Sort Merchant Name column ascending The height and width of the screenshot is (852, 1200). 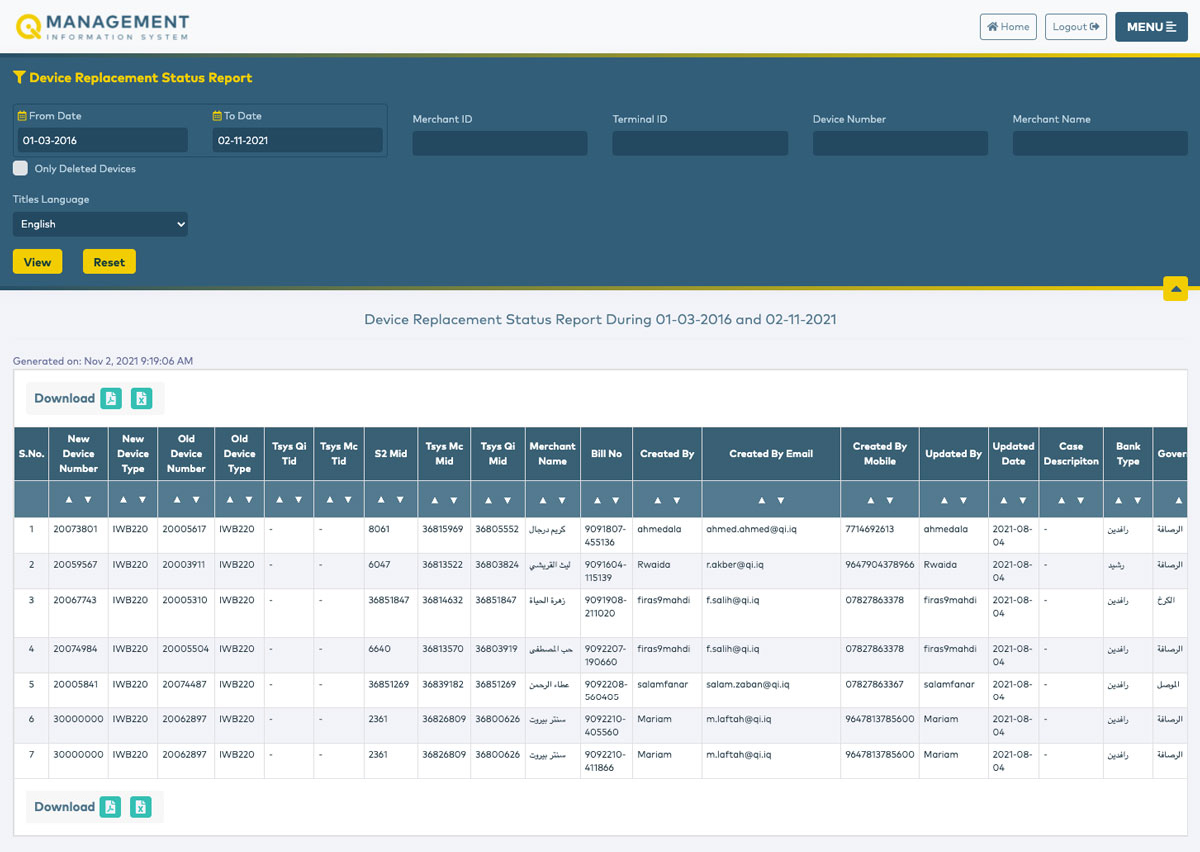[x=543, y=499]
